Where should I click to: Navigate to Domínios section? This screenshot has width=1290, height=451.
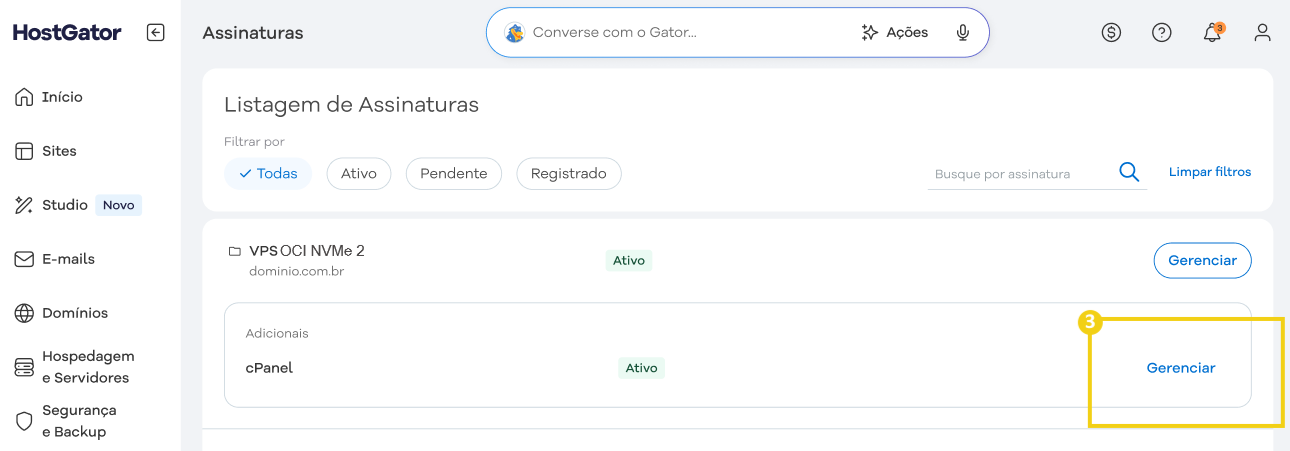click(74, 313)
